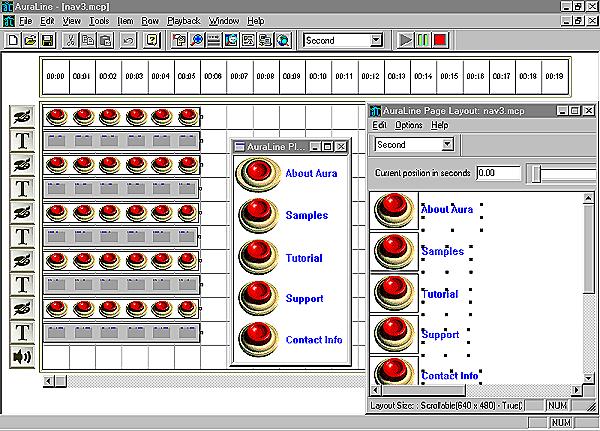Image resolution: width=600 pixels, height=431 pixels.
Task: Click the Copy toolbar icon
Action: click(x=88, y=40)
